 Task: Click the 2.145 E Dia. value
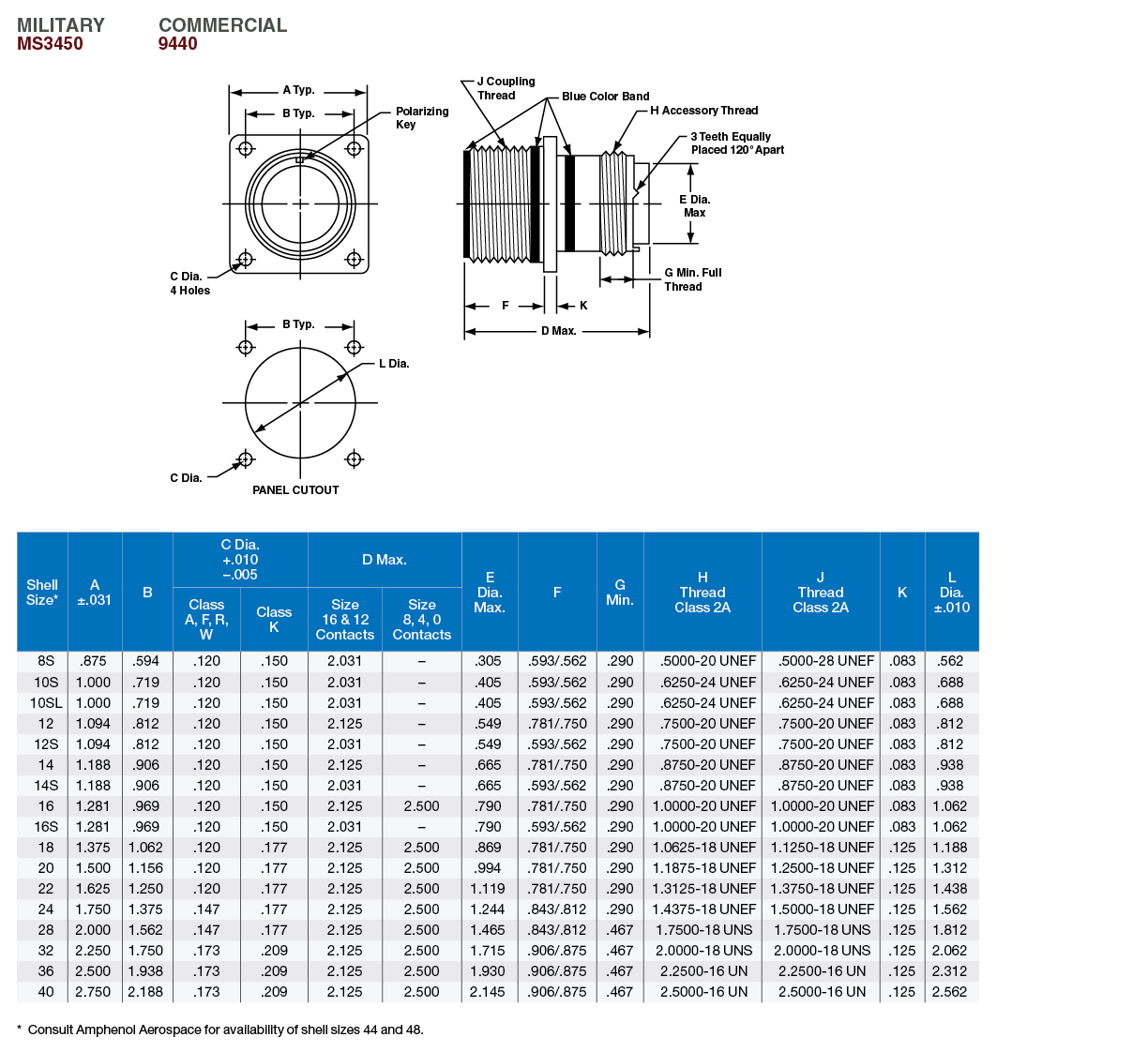coord(488,992)
